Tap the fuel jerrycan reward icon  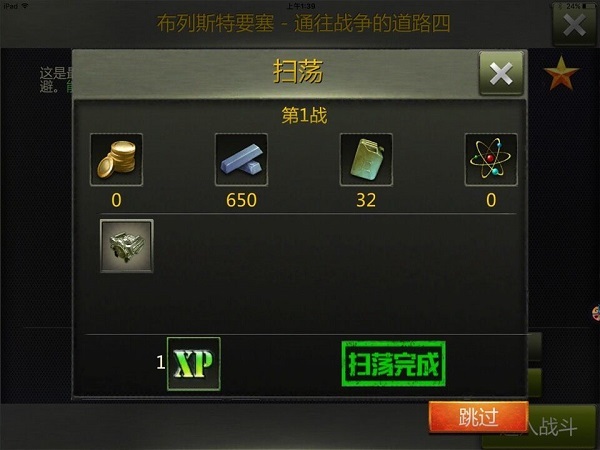[366, 160]
